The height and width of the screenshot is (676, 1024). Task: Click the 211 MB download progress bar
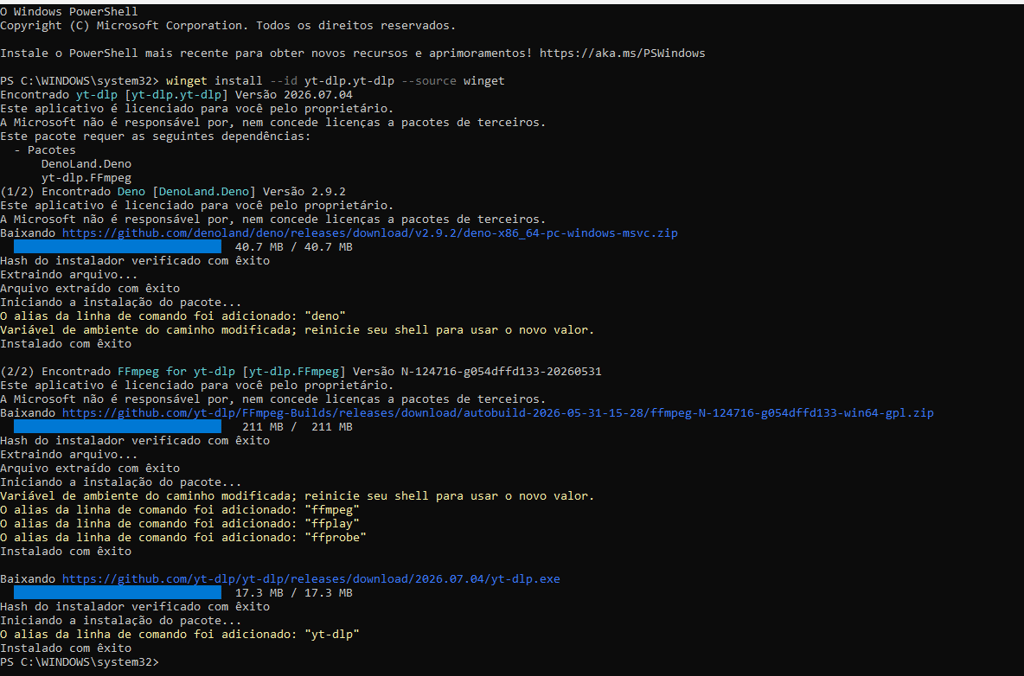(x=118, y=427)
